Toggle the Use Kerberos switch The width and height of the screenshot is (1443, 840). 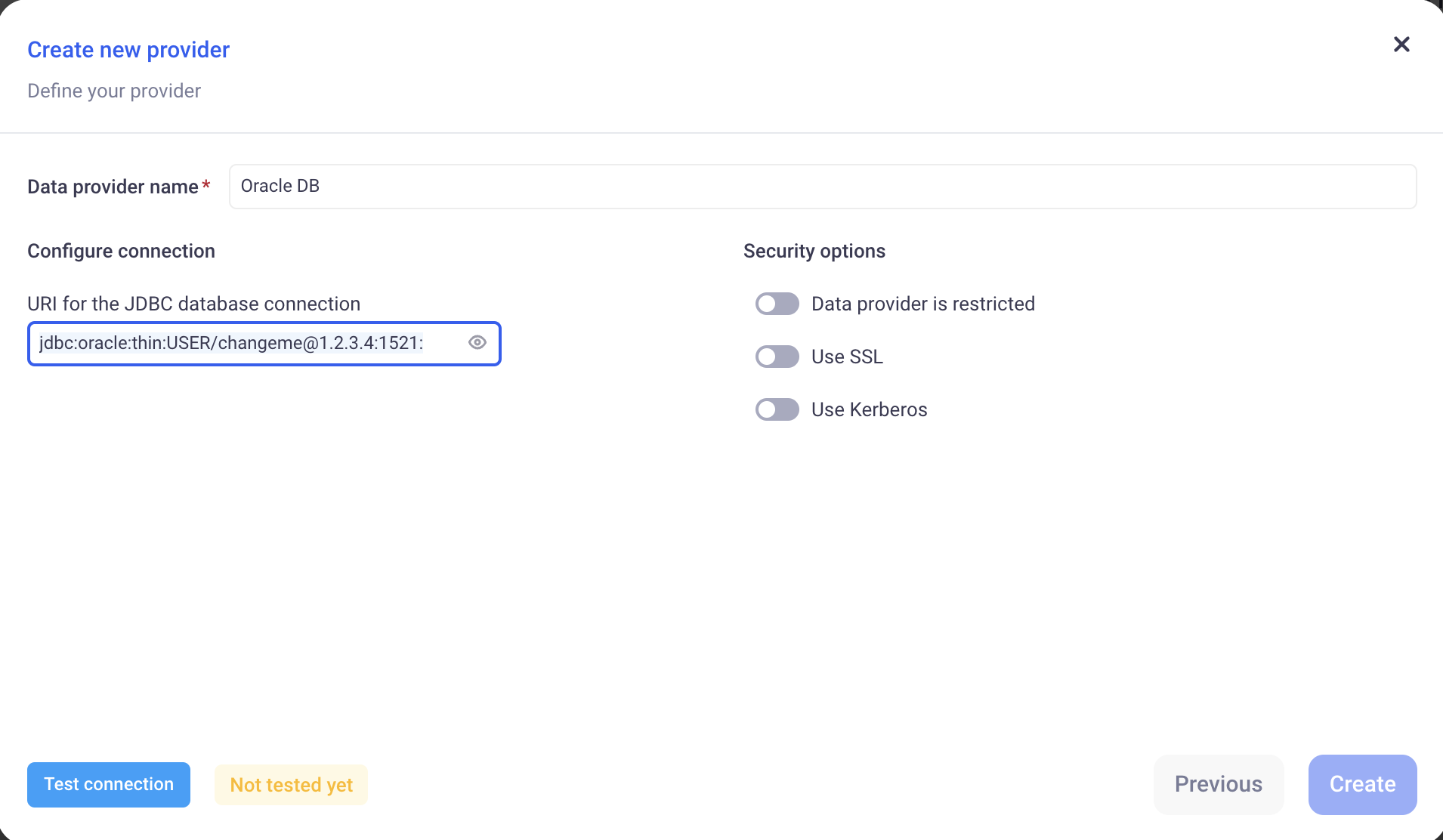[x=777, y=409]
